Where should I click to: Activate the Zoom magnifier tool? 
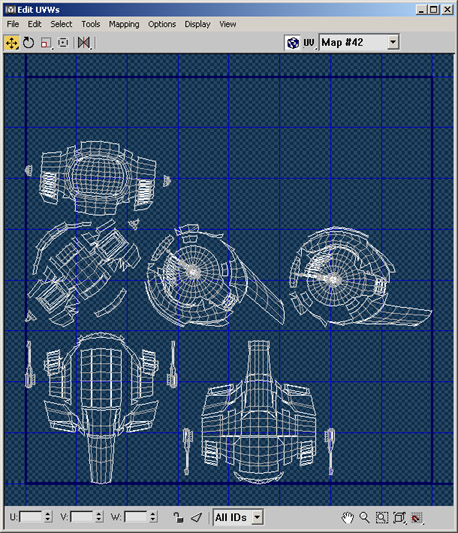(364, 518)
